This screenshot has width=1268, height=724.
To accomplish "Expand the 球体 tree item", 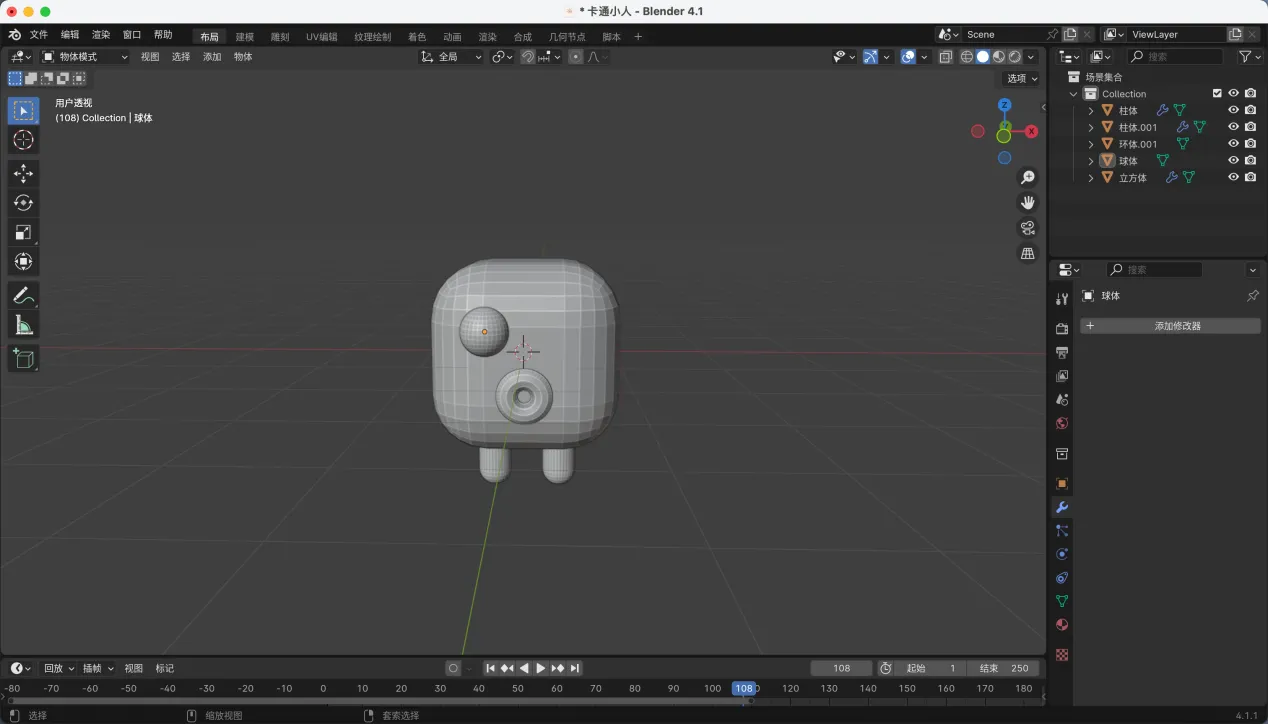I will tap(1091, 161).
